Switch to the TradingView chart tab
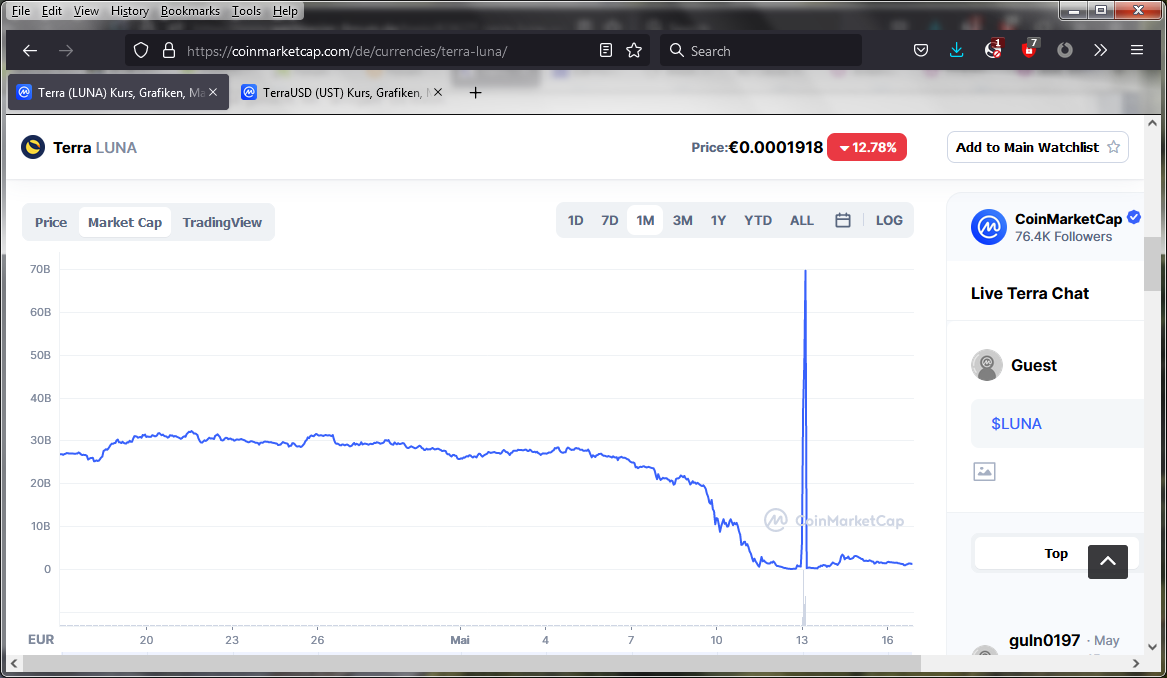Viewport: 1167px width, 678px height. pyautogui.click(x=222, y=223)
